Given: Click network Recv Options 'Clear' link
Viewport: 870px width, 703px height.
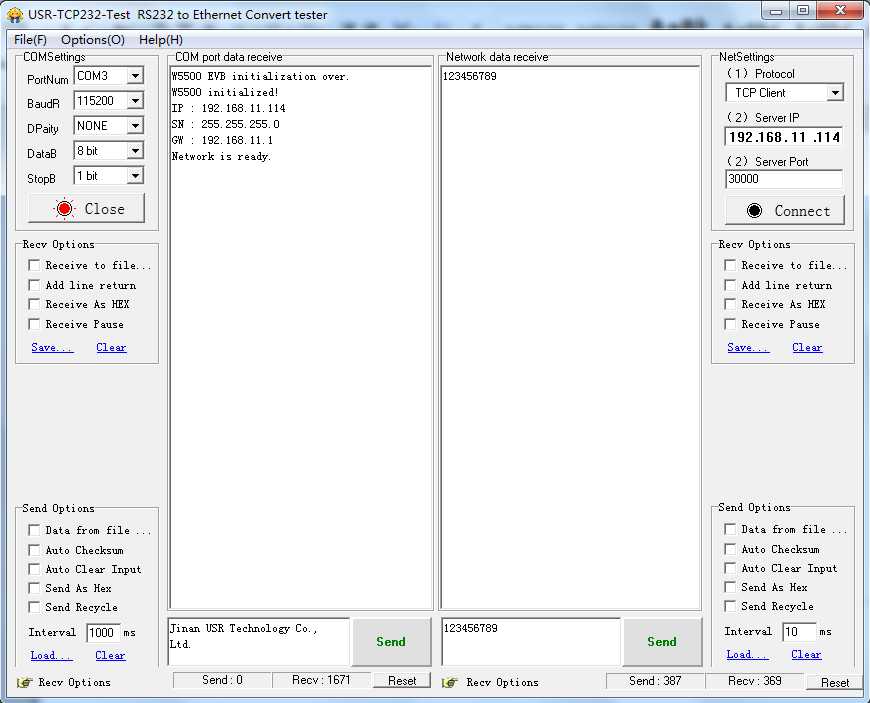Looking at the screenshot, I should coord(807,347).
